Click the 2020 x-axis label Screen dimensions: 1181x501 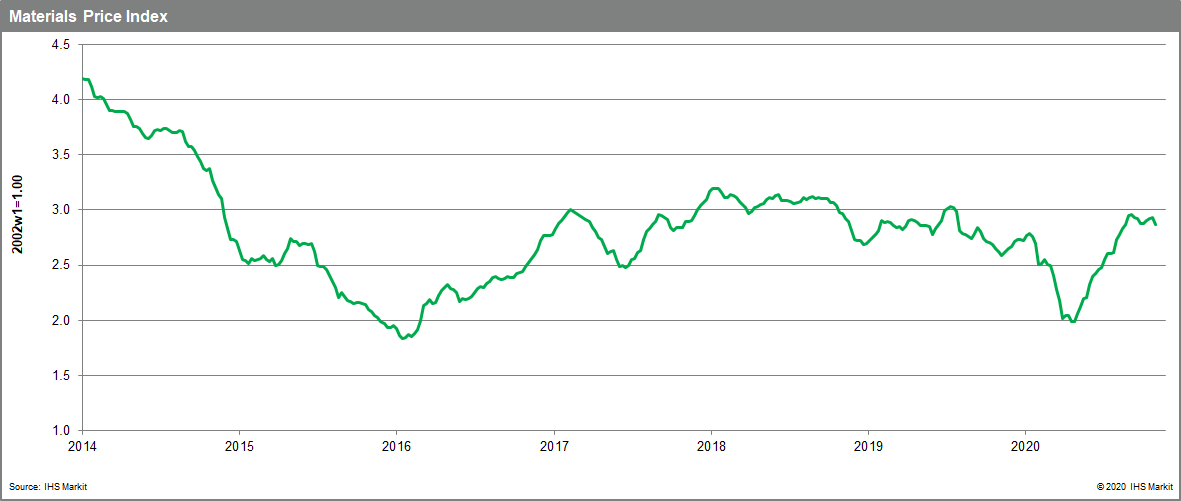1026,445
